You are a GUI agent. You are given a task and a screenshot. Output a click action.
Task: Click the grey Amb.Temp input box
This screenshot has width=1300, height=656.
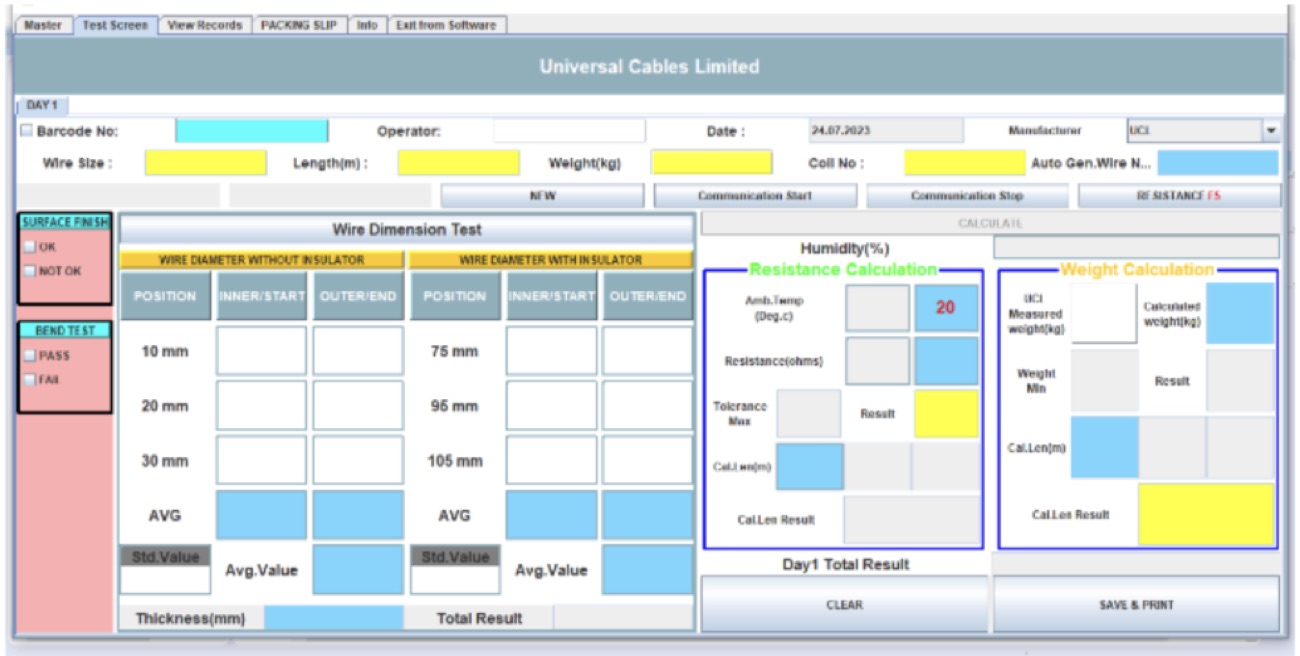(x=878, y=308)
